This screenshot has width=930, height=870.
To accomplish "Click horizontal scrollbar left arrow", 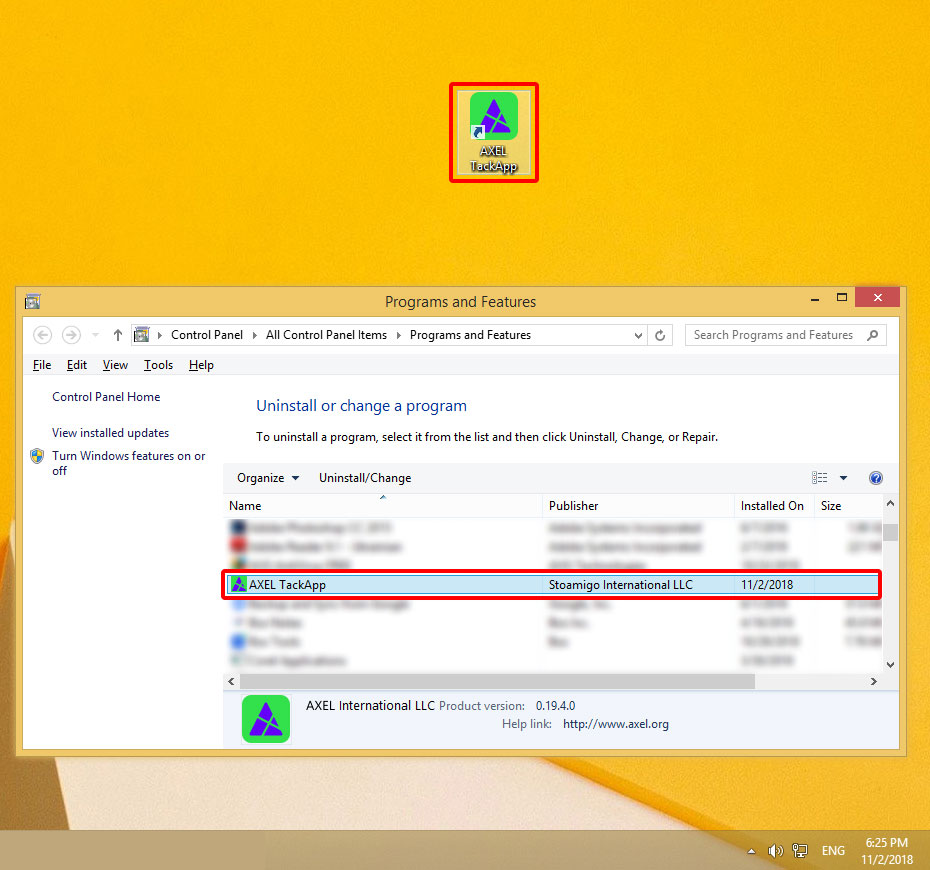I will pos(231,681).
